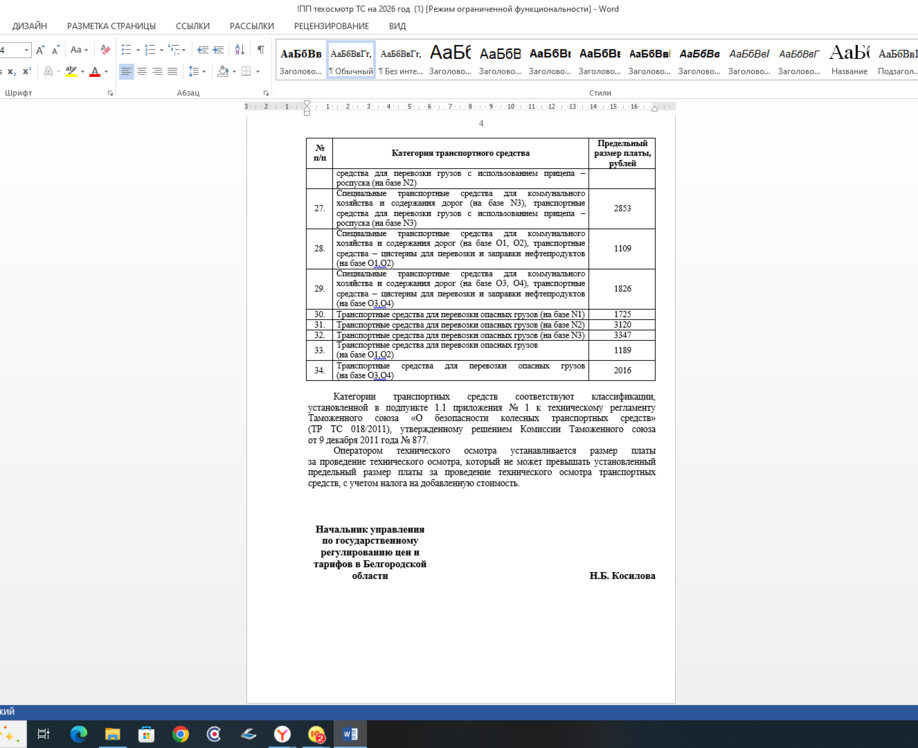Justify the paragraph text
The image size is (918, 748).
(x=172, y=72)
